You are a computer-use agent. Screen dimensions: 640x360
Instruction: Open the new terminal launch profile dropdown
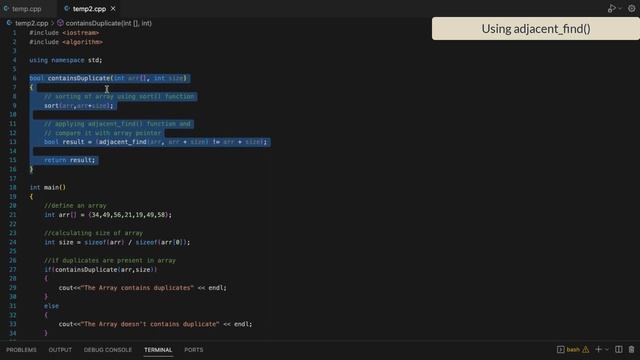pyautogui.click(x=607, y=349)
